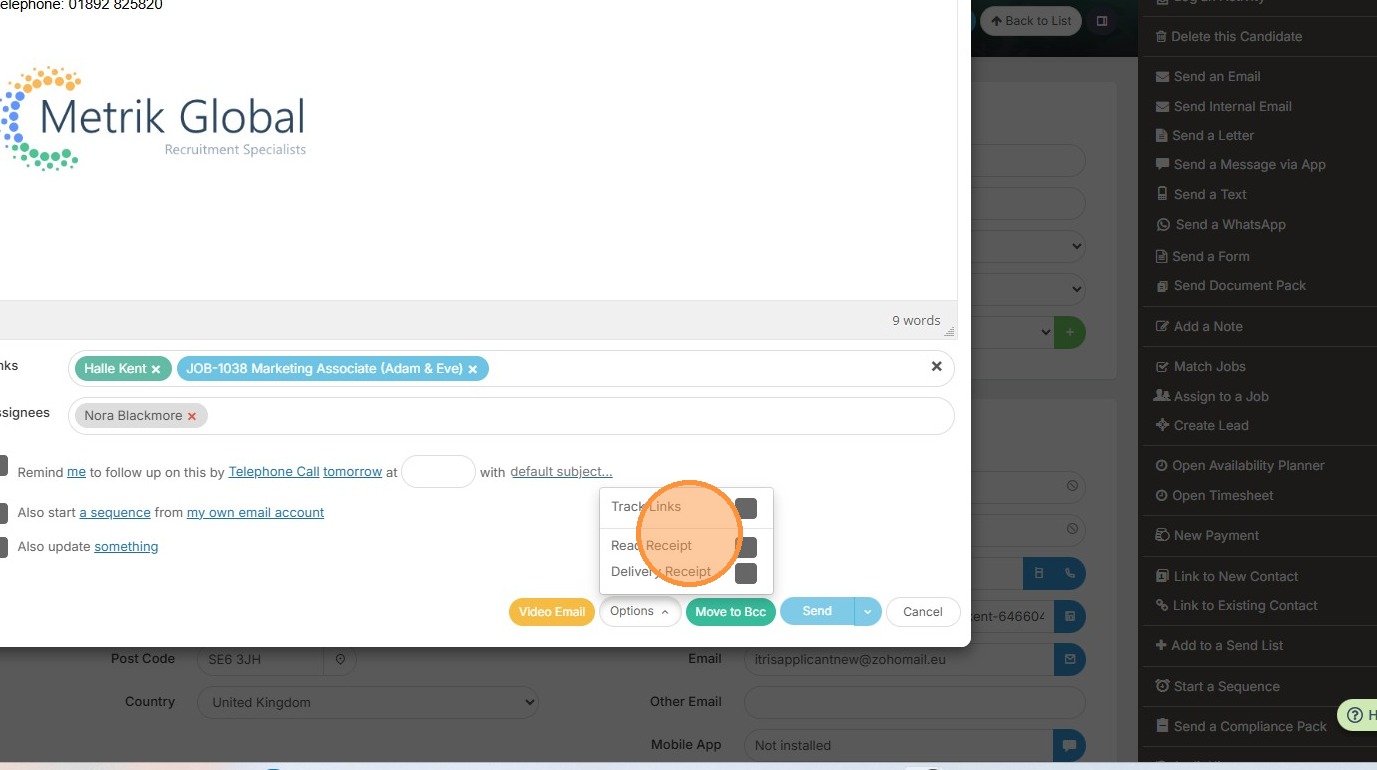The image size is (1377, 770).
Task: Click the Match Jobs check icon
Action: pyautogui.click(x=1162, y=367)
